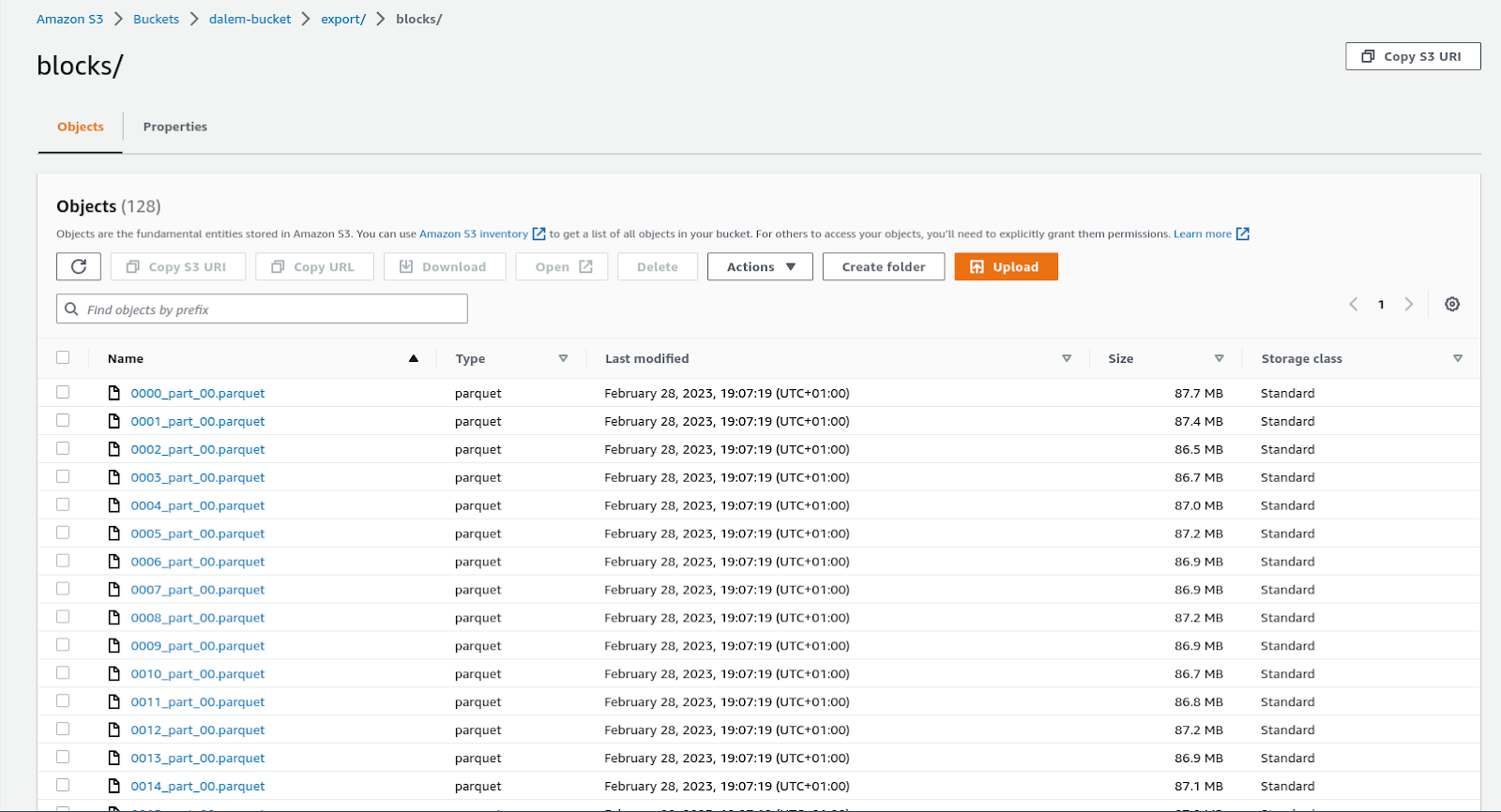
Task: Expand the Actions dropdown menu
Action: [x=760, y=267]
